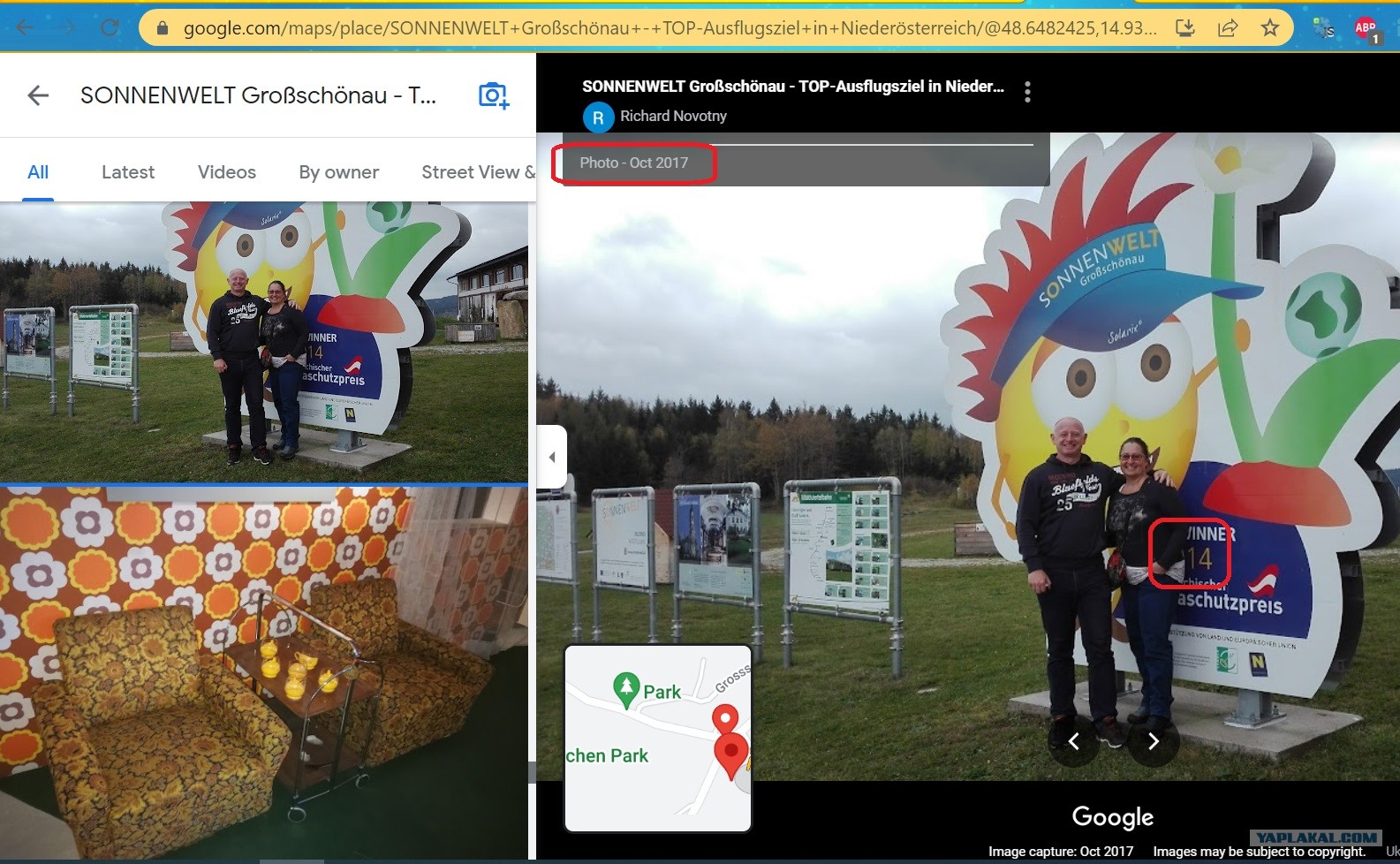Viewport: 1400px width, 864px height.
Task: Click Images may be subject to copyright
Action: 1259,852
